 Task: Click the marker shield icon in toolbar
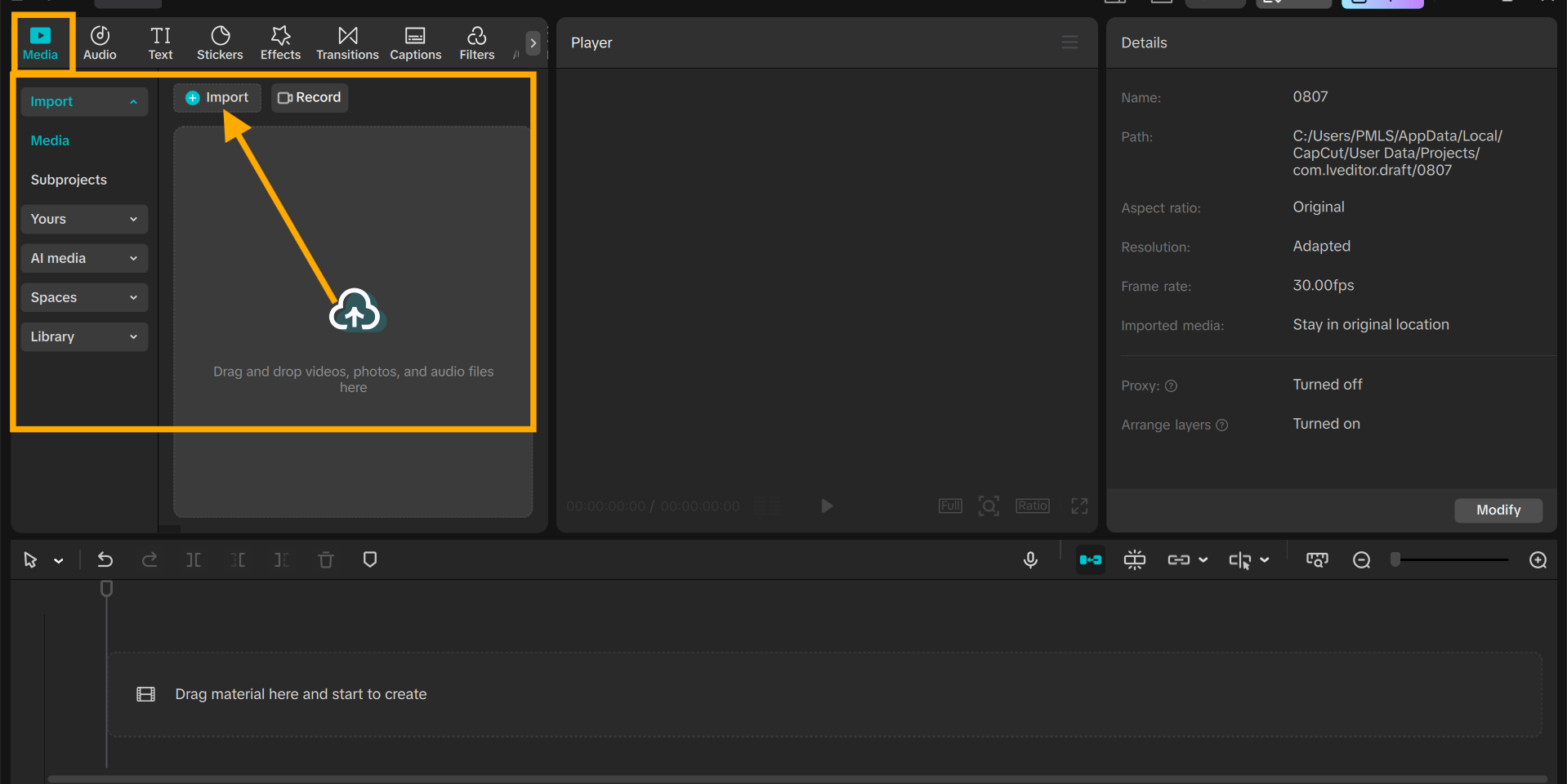370,559
